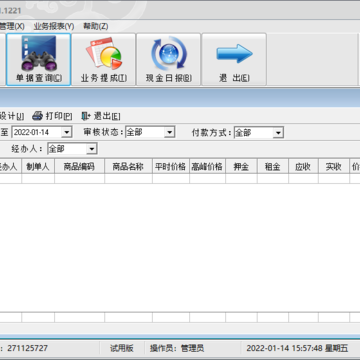360x360 pixels.
Task: Click the status bar date and time
Action: [297, 348]
